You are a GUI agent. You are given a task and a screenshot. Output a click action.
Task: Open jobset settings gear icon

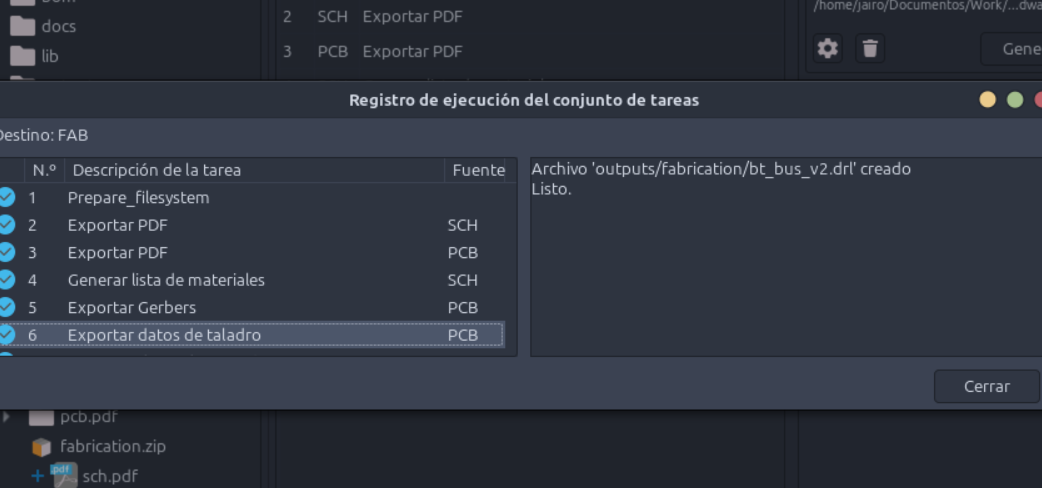pos(827,49)
